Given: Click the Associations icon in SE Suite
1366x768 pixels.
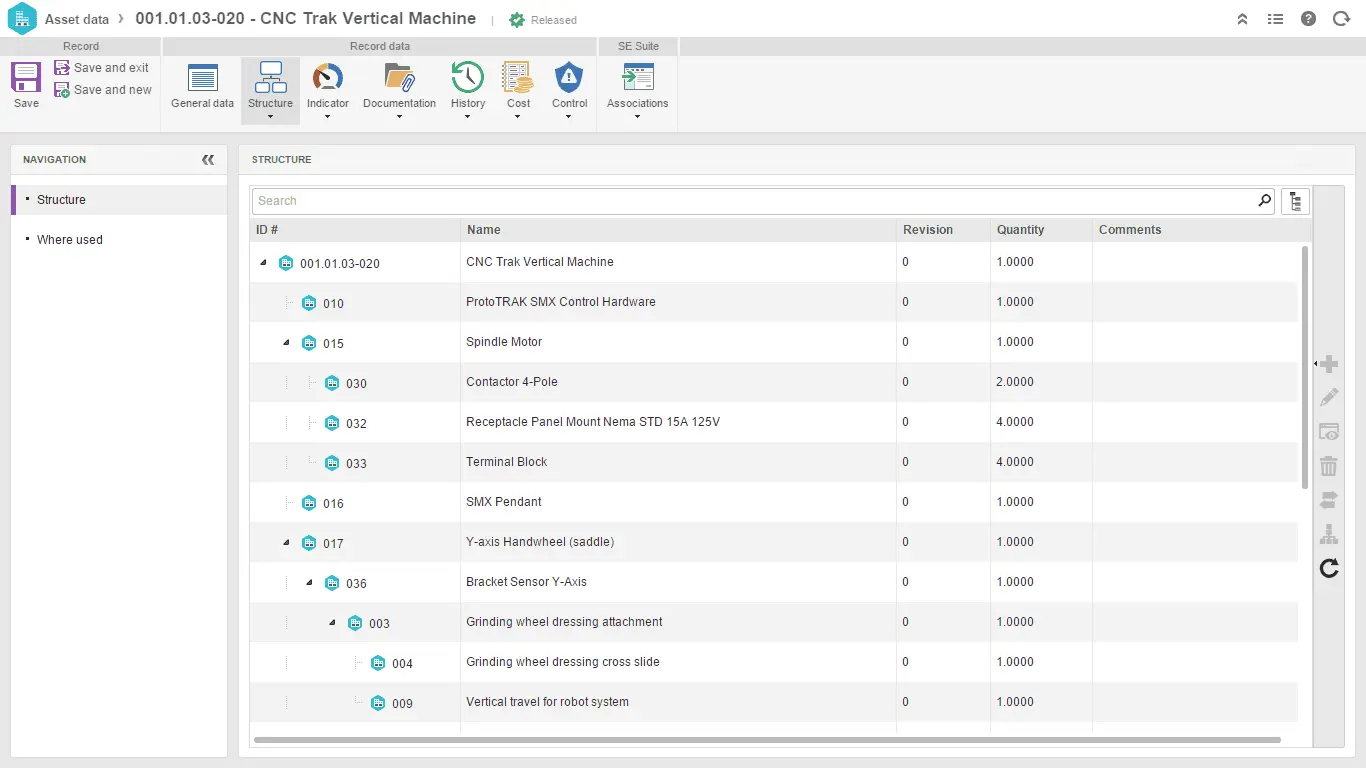Looking at the screenshot, I should [x=637, y=78].
